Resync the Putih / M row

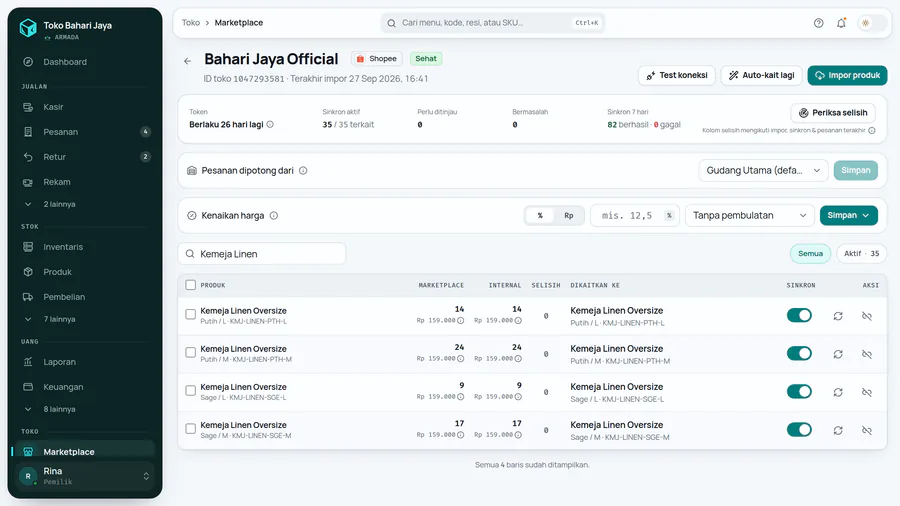[x=838, y=354]
